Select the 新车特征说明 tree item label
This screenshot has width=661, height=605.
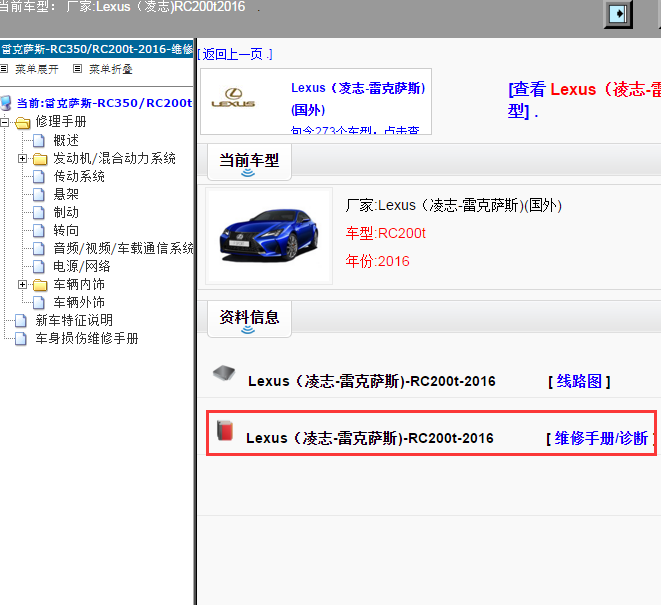tap(74, 320)
